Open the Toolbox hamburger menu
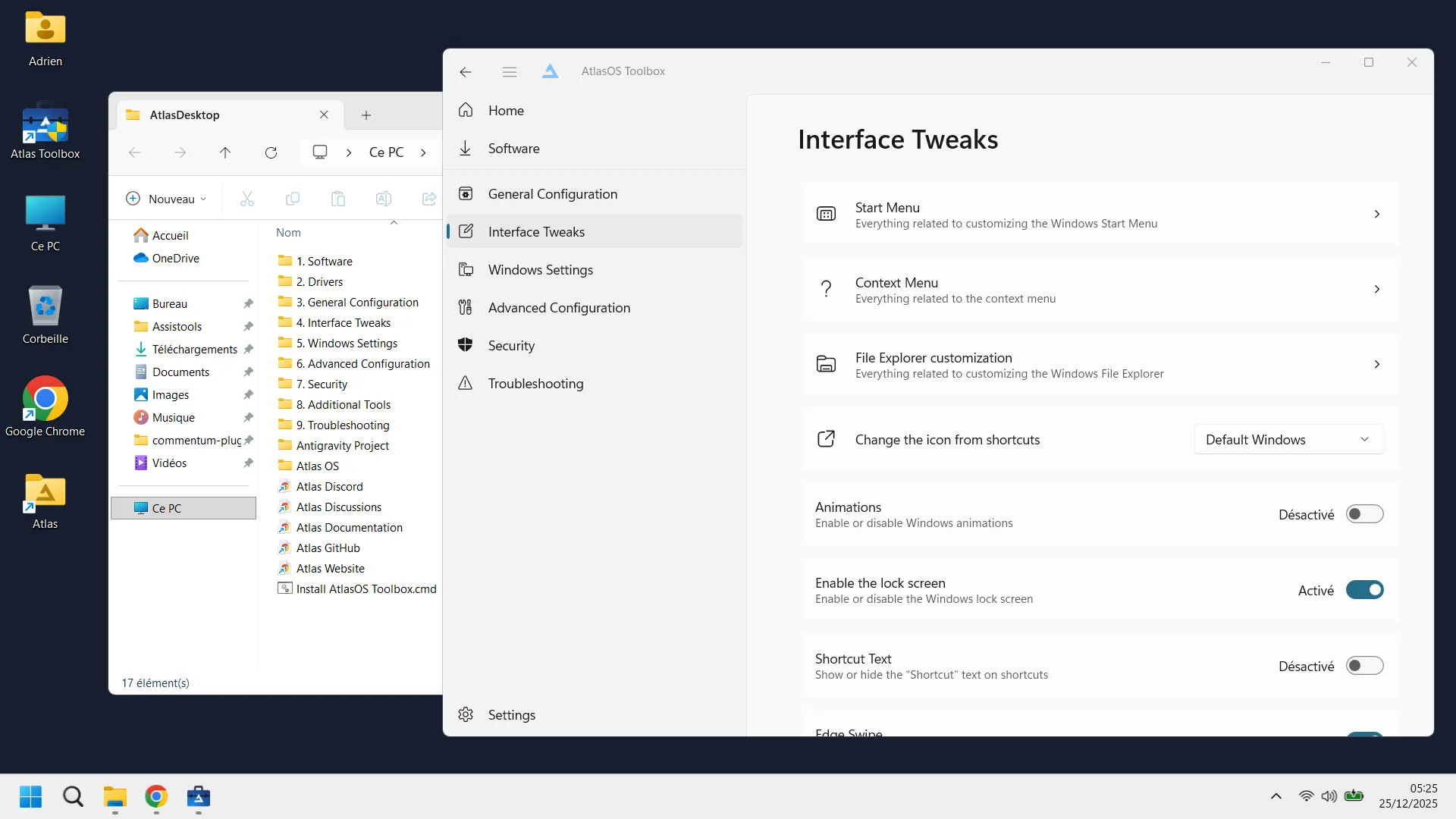This screenshot has width=1456, height=819. pyautogui.click(x=509, y=71)
